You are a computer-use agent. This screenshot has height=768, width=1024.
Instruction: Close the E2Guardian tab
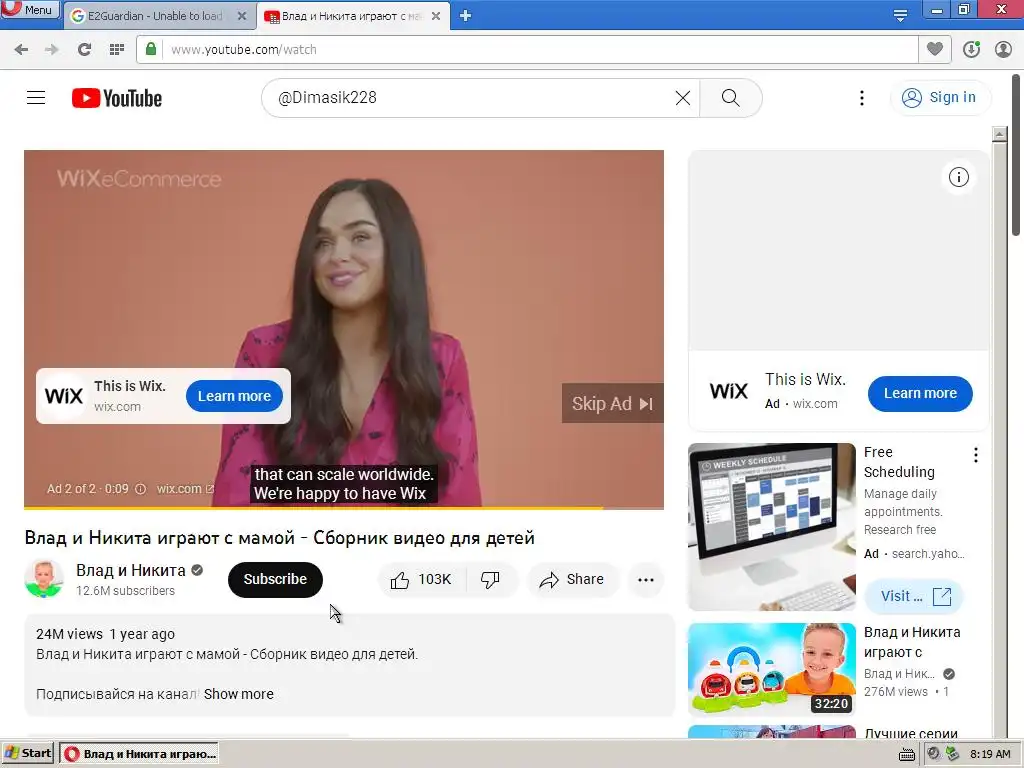[x=242, y=16]
